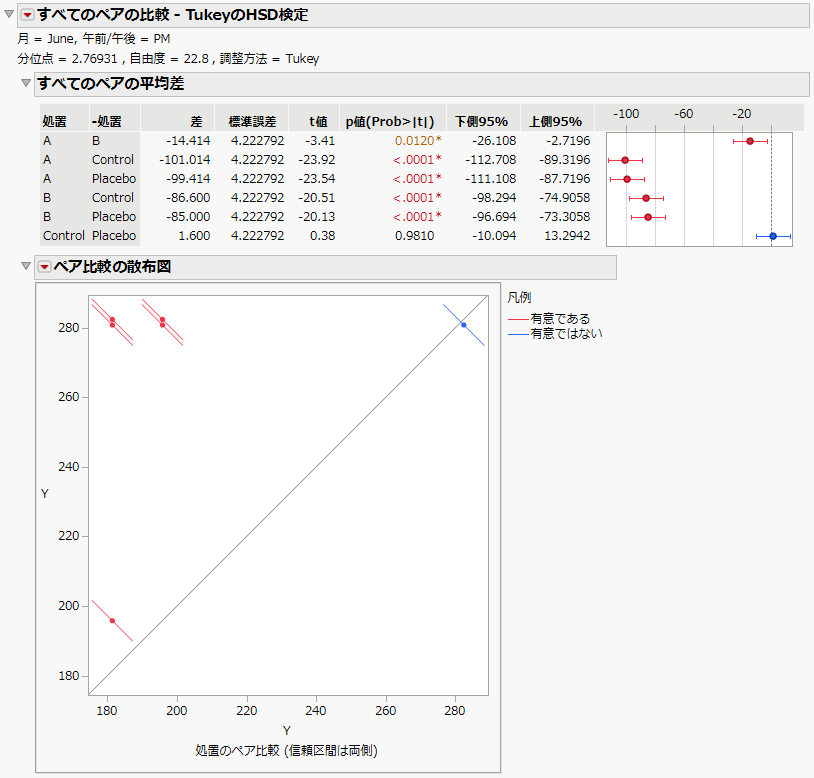Click the 220 tick label on the horizontal axis
Screen dimensions: 814x778
247,711
